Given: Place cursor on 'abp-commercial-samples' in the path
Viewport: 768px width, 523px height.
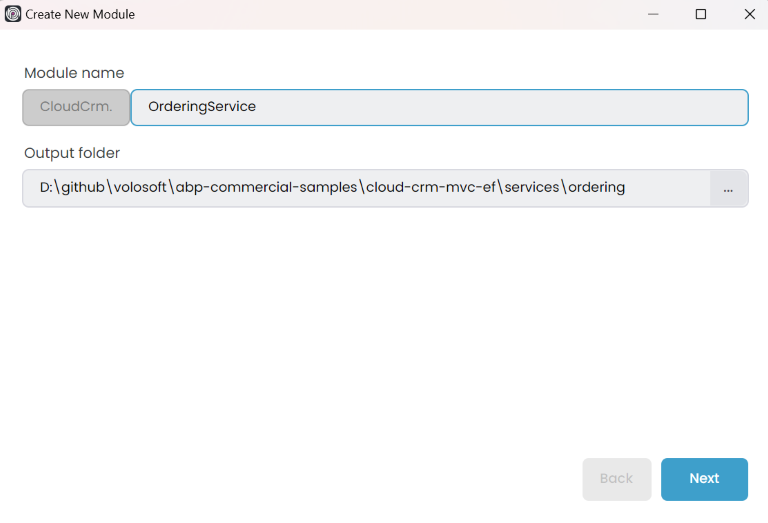Looking at the screenshot, I should click(266, 188).
